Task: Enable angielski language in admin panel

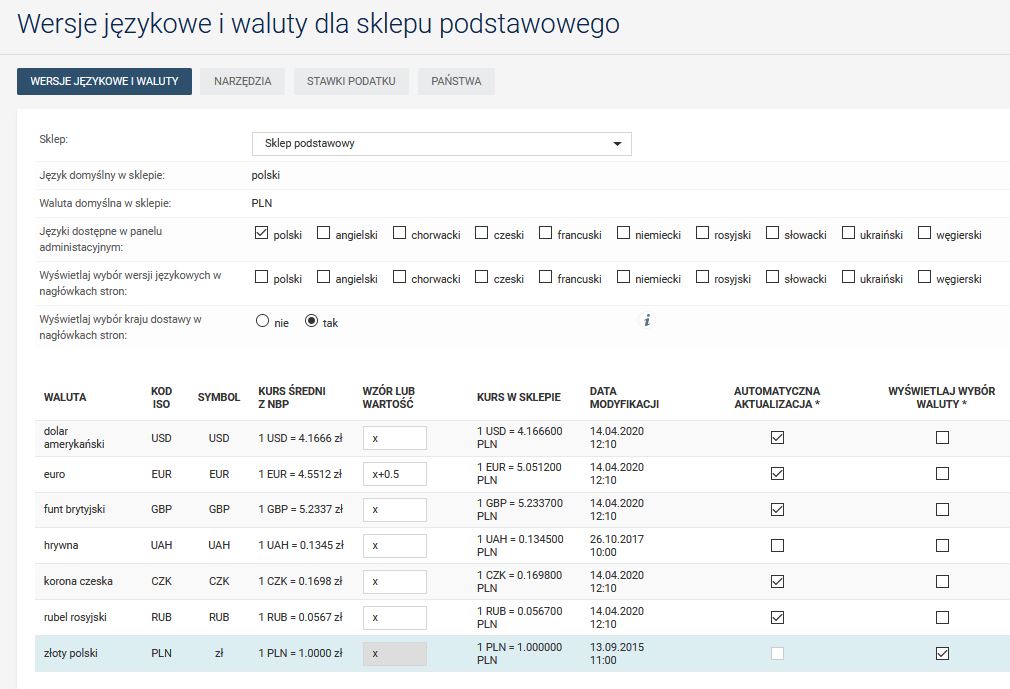Action: (x=324, y=234)
